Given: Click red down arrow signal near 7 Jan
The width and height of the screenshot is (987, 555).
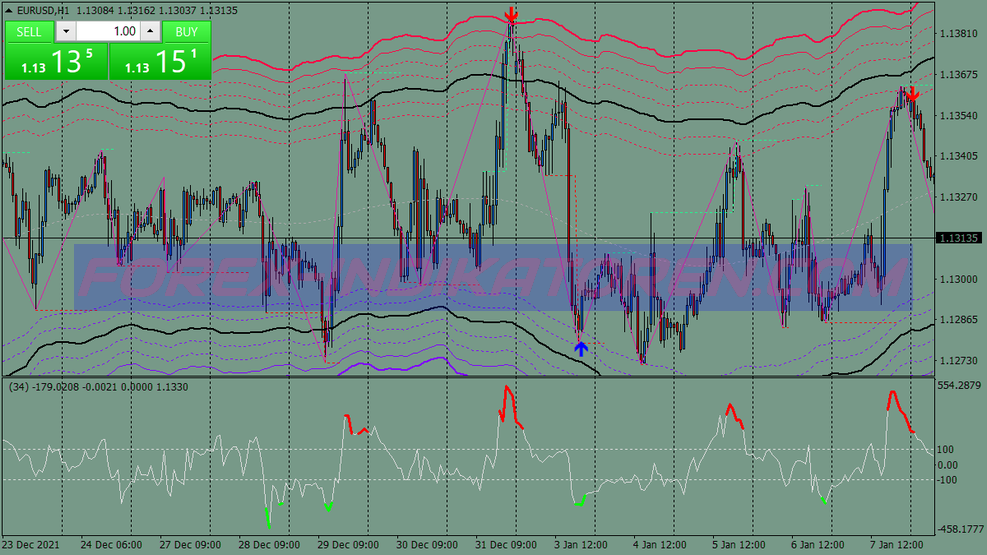Looking at the screenshot, I should click(913, 94).
